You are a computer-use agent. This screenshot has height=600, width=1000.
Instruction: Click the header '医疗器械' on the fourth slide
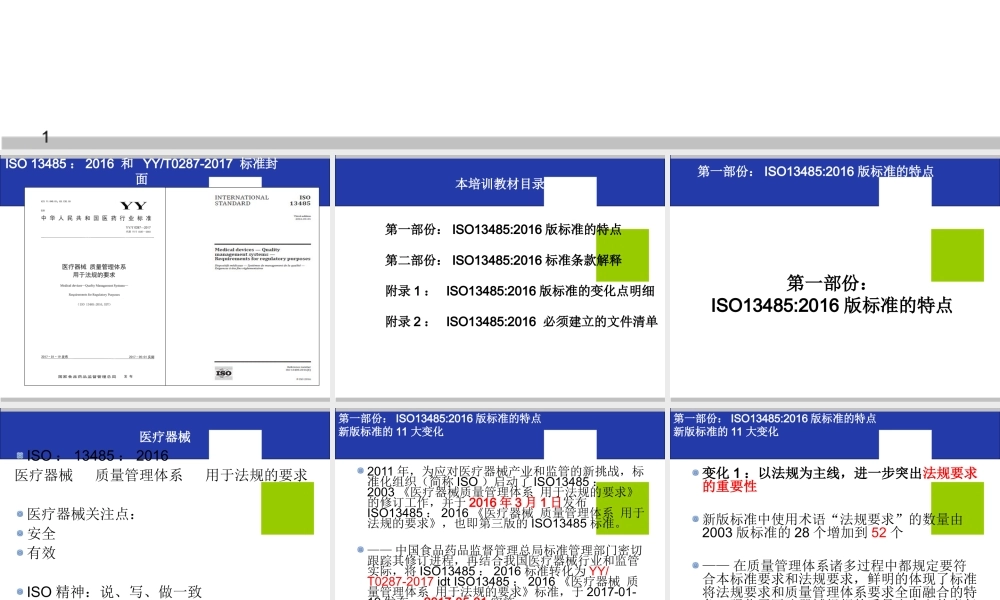(x=165, y=437)
